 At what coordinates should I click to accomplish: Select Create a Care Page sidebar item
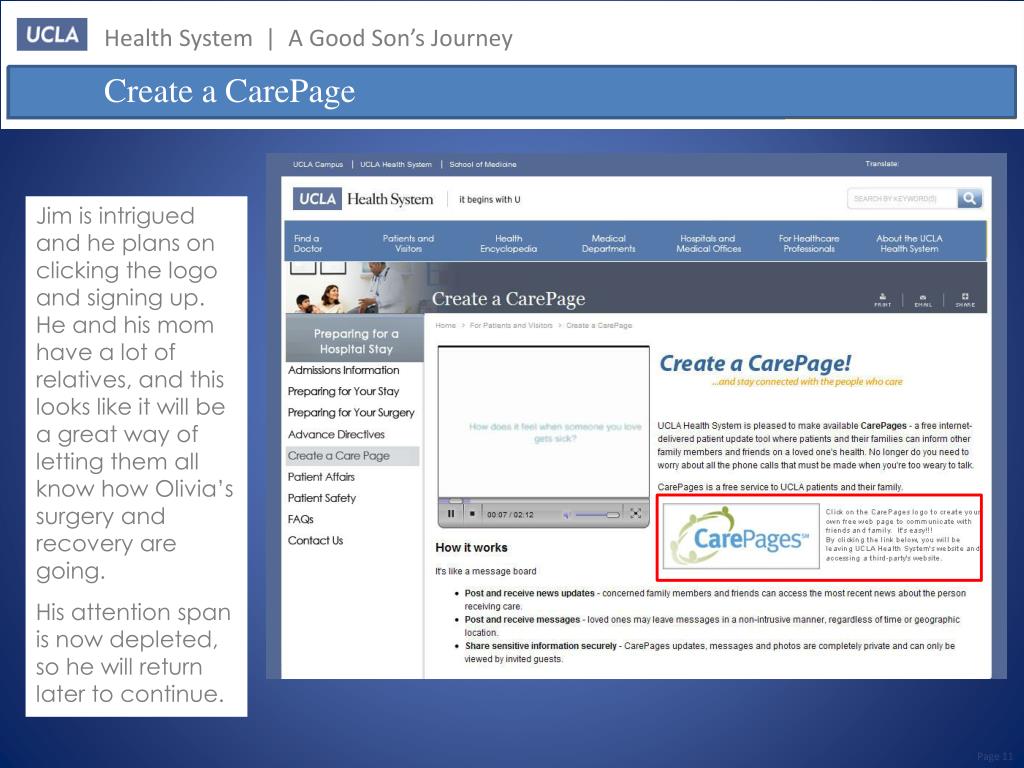pos(353,456)
